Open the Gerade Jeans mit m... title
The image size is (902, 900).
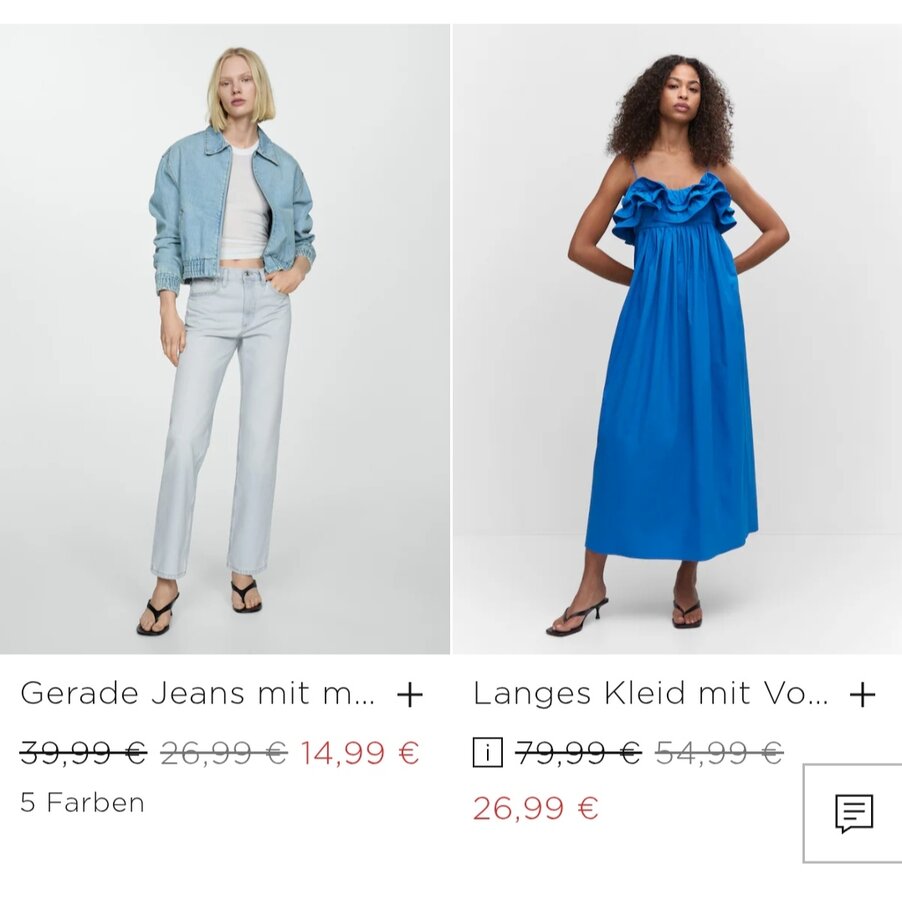coord(197,693)
